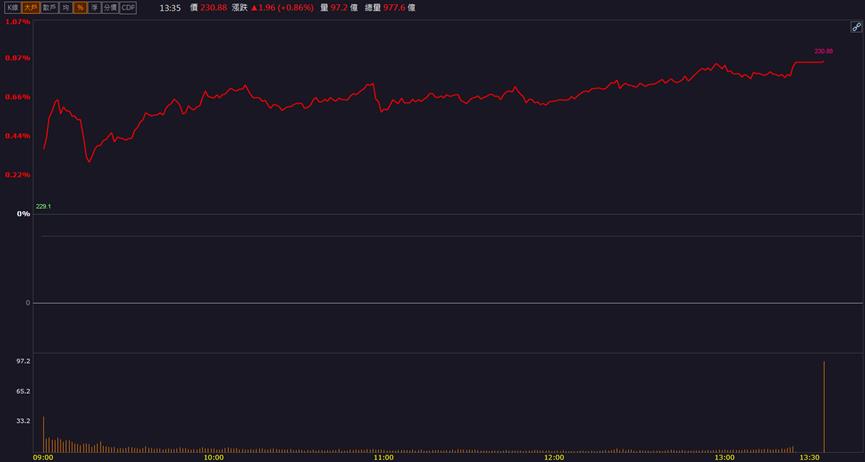865x462 pixels.
Task: Click the 0.87% axis label
Action: click(18, 58)
